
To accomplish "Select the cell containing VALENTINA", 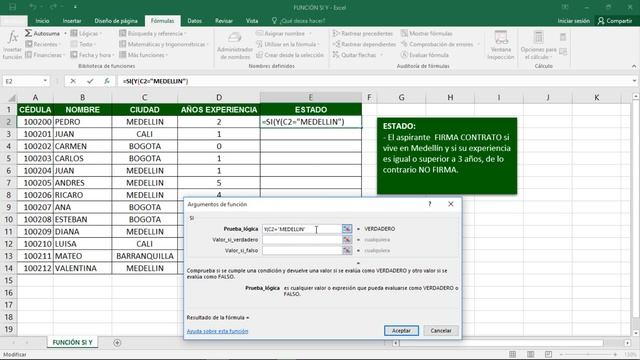I will point(82,268).
